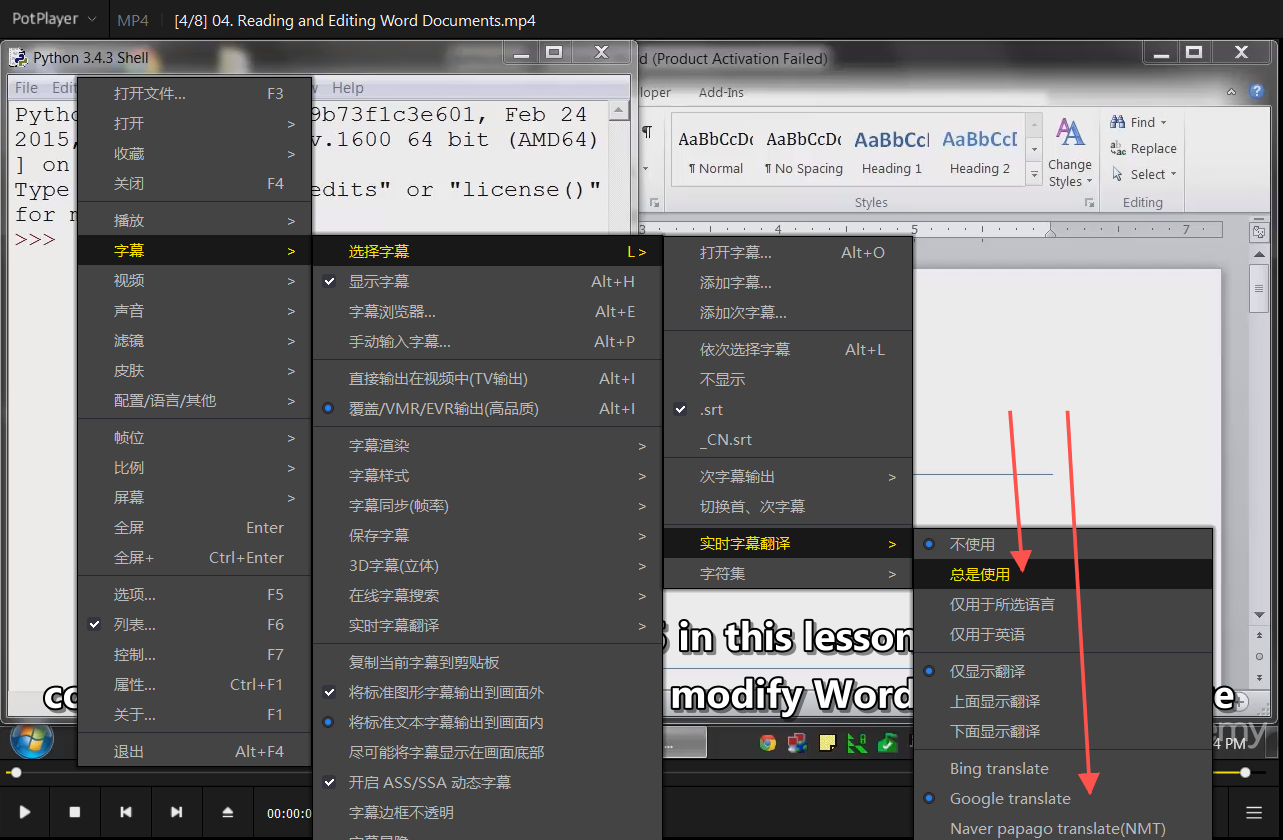This screenshot has height=840, width=1283.
Task: Click the Replace icon in Word's Editing group
Action: 1118,148
